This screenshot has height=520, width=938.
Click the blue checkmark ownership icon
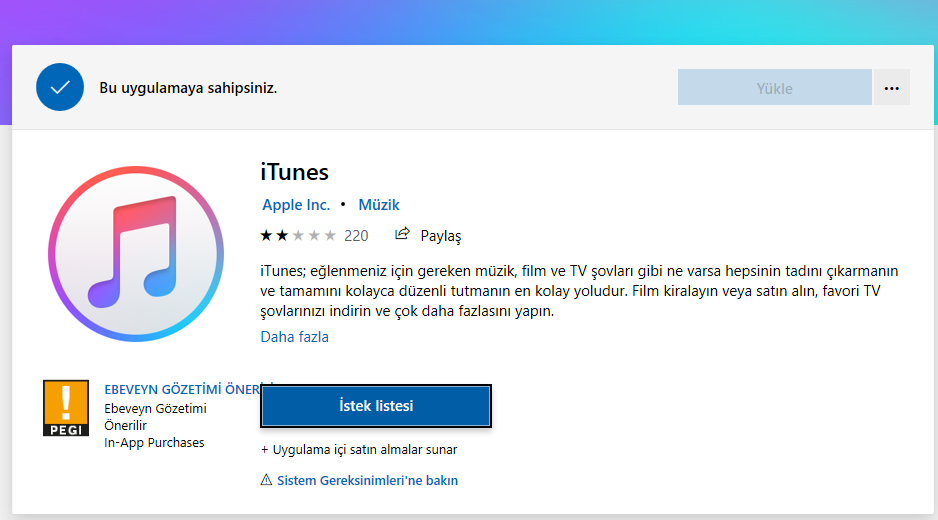click(x=60, y=87)
